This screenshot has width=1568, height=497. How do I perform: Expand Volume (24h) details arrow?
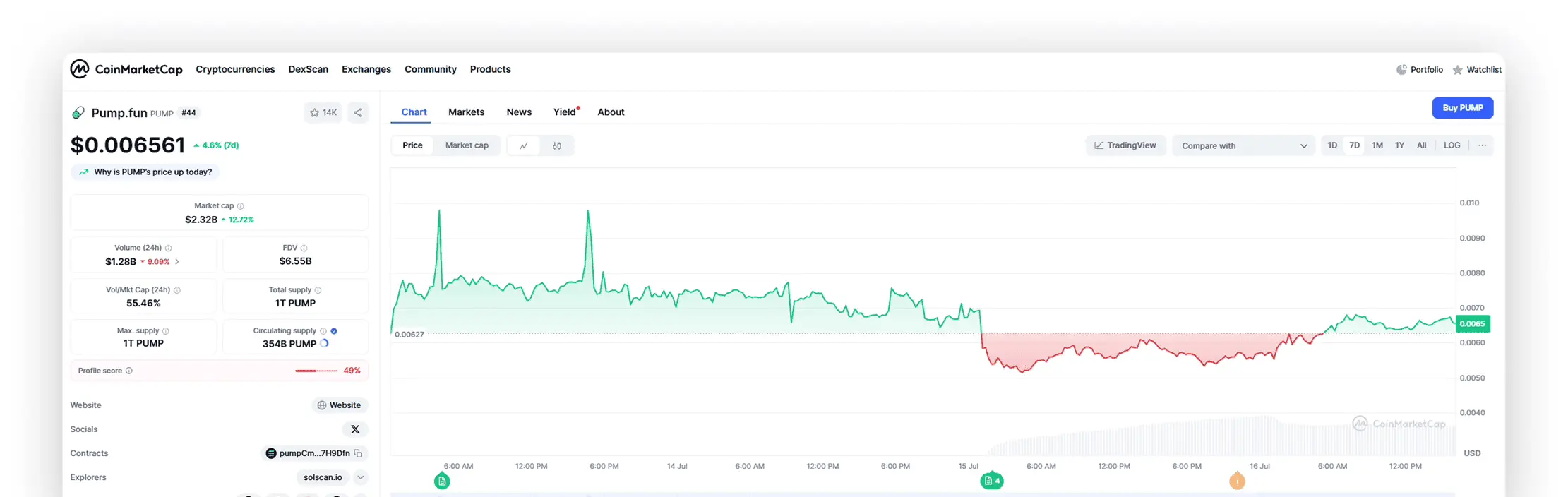(177, 262)
